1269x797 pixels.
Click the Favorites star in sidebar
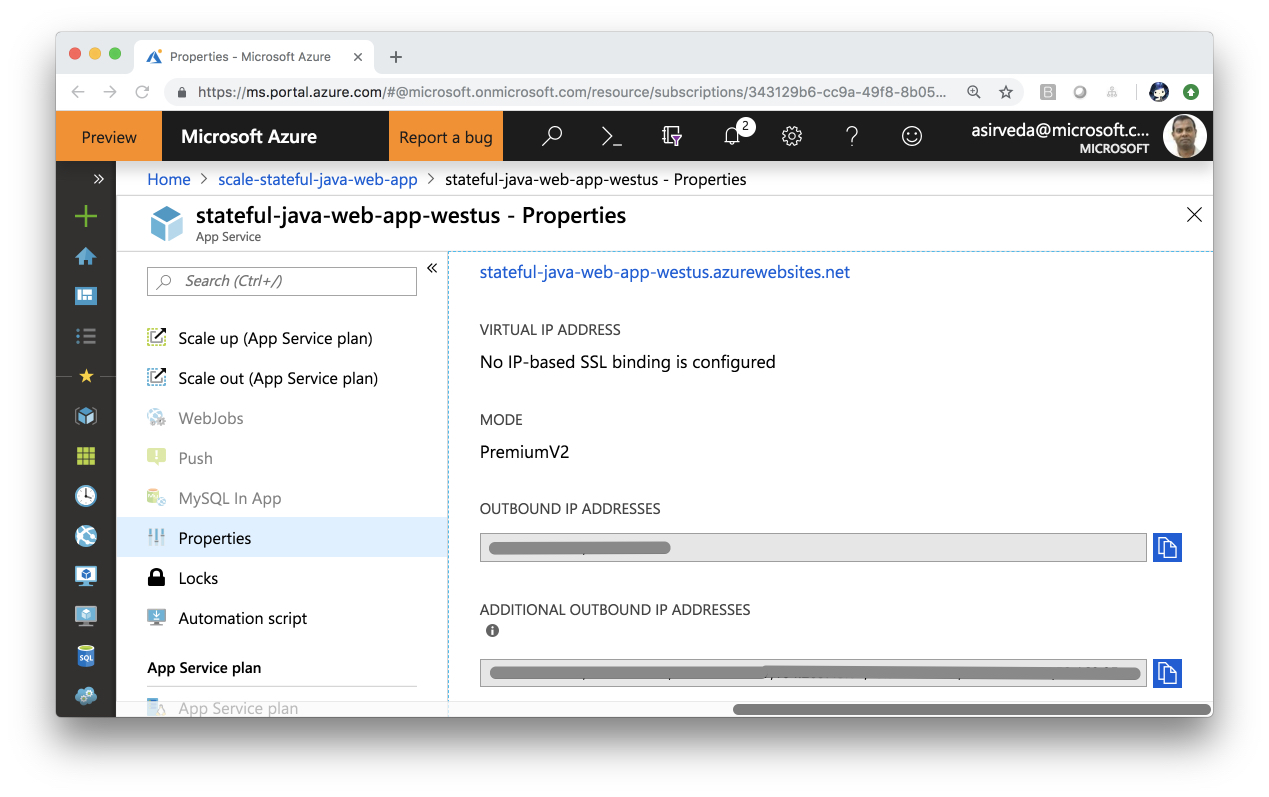(86, 376)
